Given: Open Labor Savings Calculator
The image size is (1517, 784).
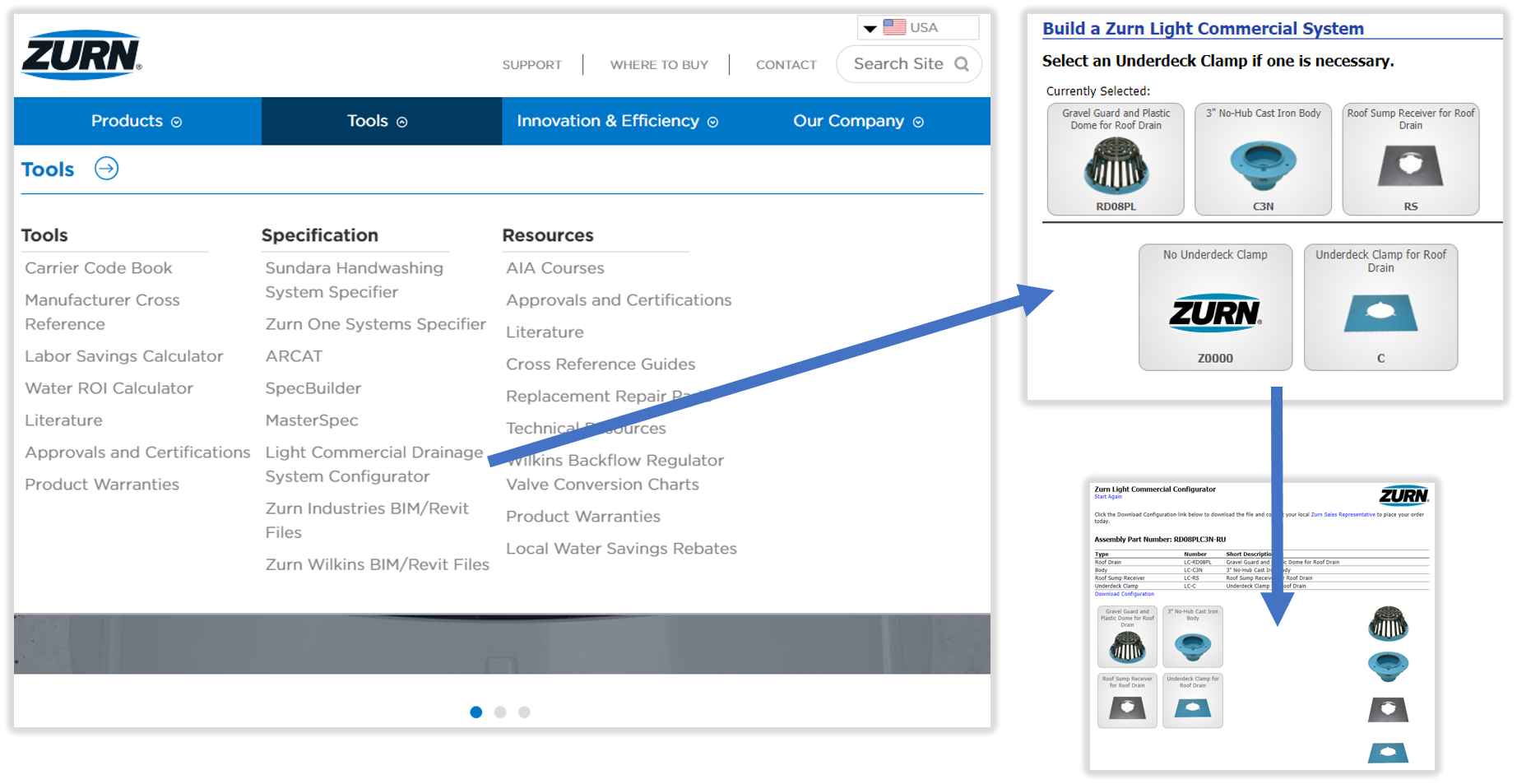Looking at the screenshot, I should click(124, 356).
